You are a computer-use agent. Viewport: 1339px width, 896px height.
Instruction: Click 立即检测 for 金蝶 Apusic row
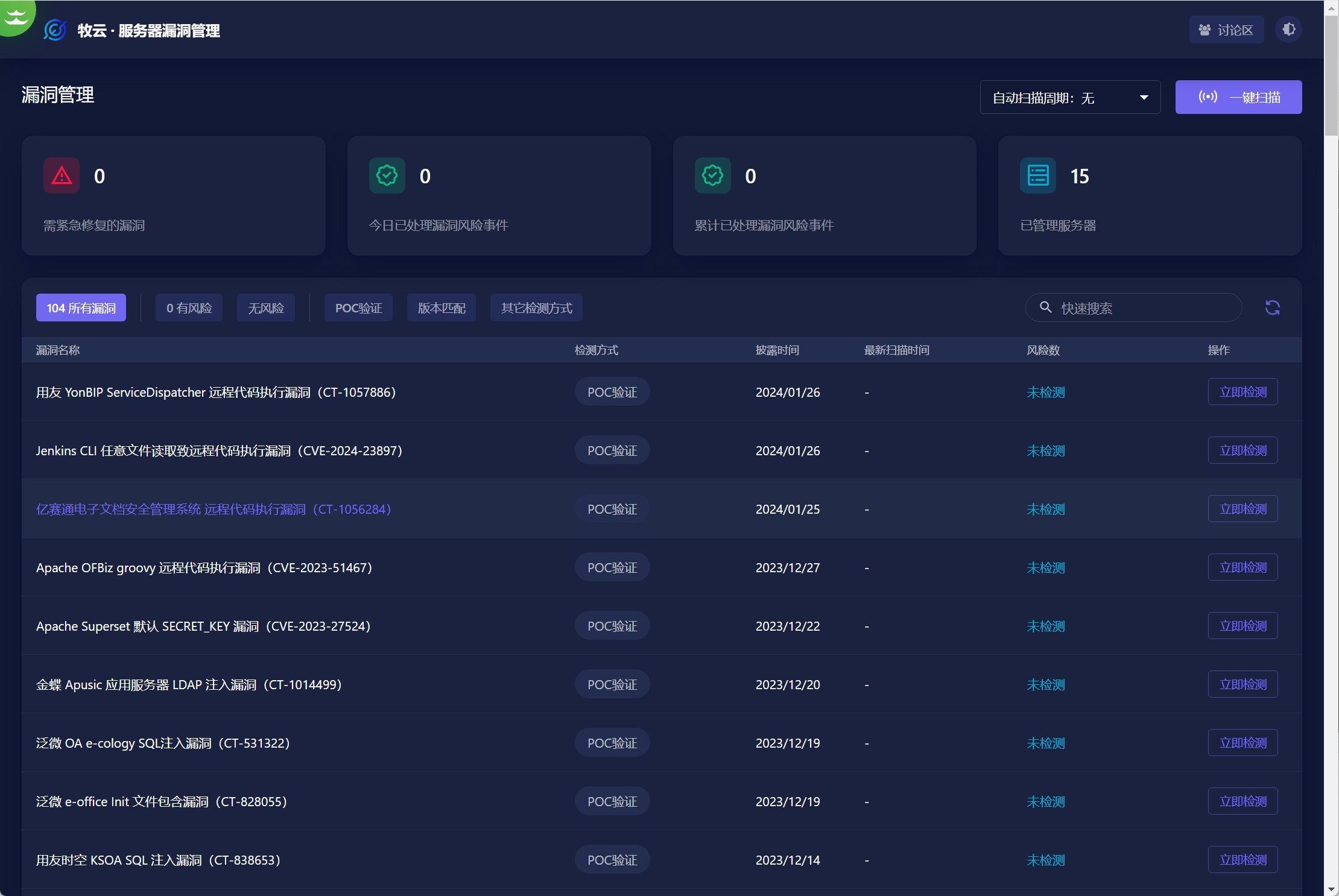tap(1243, 684)
